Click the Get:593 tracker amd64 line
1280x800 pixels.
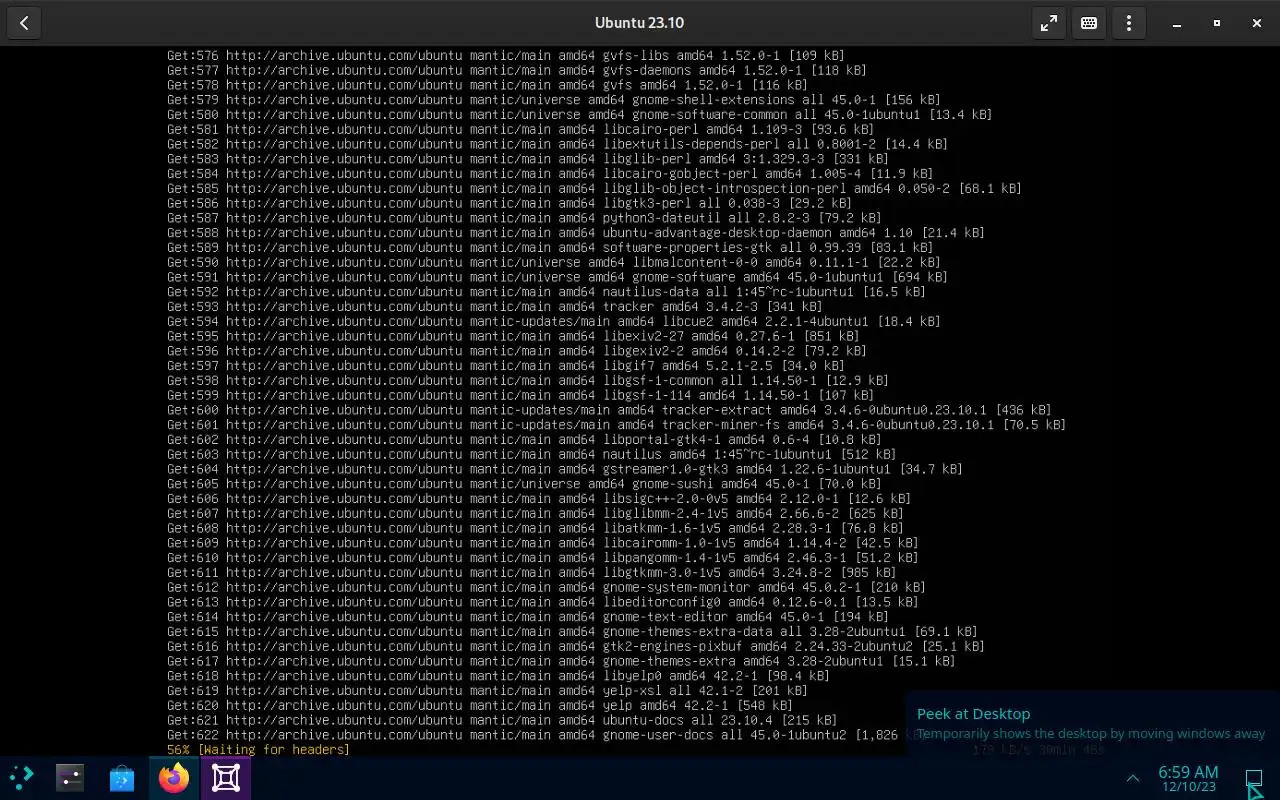click(494, 307)
